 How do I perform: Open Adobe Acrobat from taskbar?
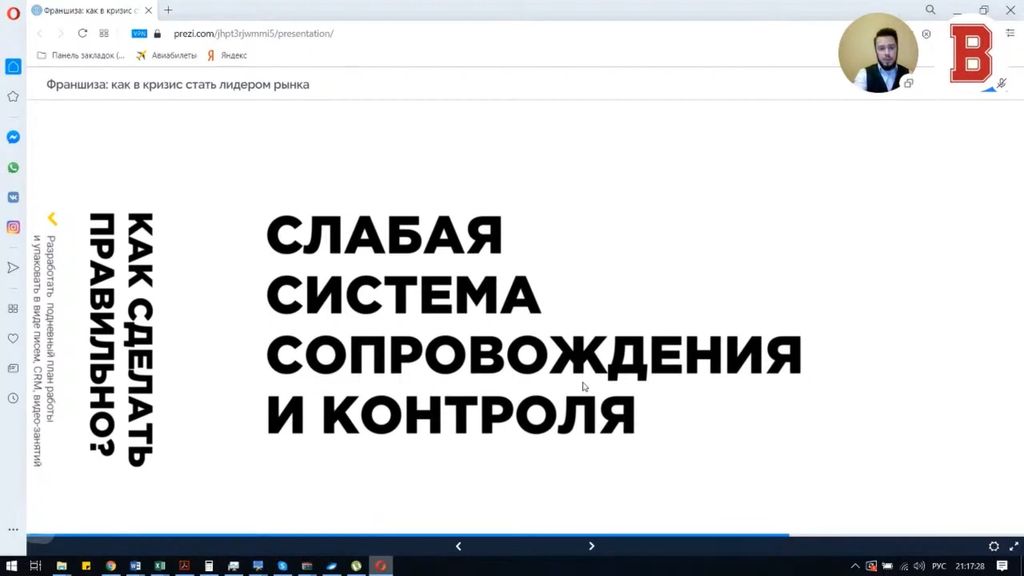pyautogui.click(x=184, y=566)
